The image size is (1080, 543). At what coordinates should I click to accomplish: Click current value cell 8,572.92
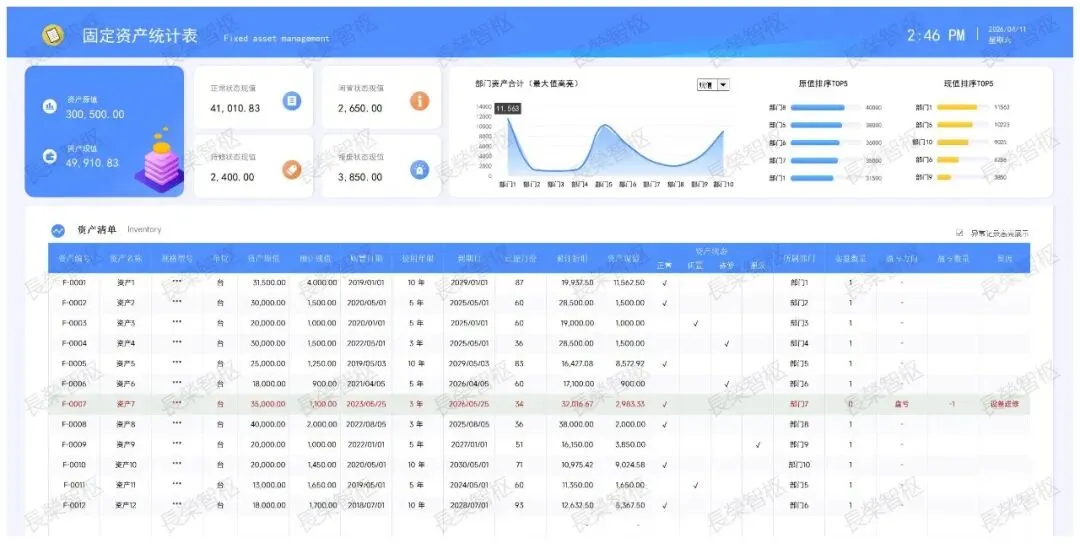[x=625, y=363]
